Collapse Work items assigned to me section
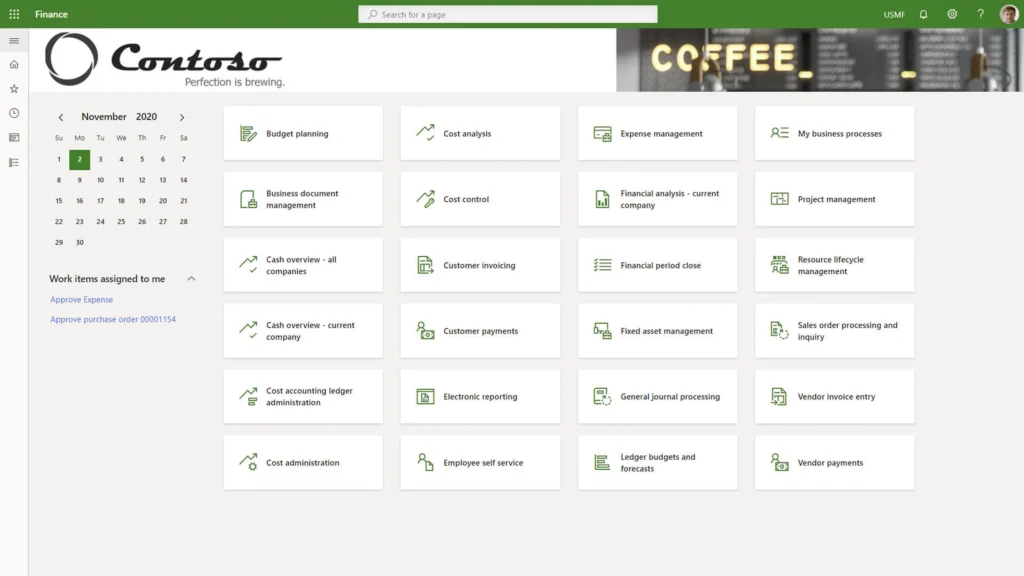This screenshot has width=1024, height=576. tap(191, 279)
